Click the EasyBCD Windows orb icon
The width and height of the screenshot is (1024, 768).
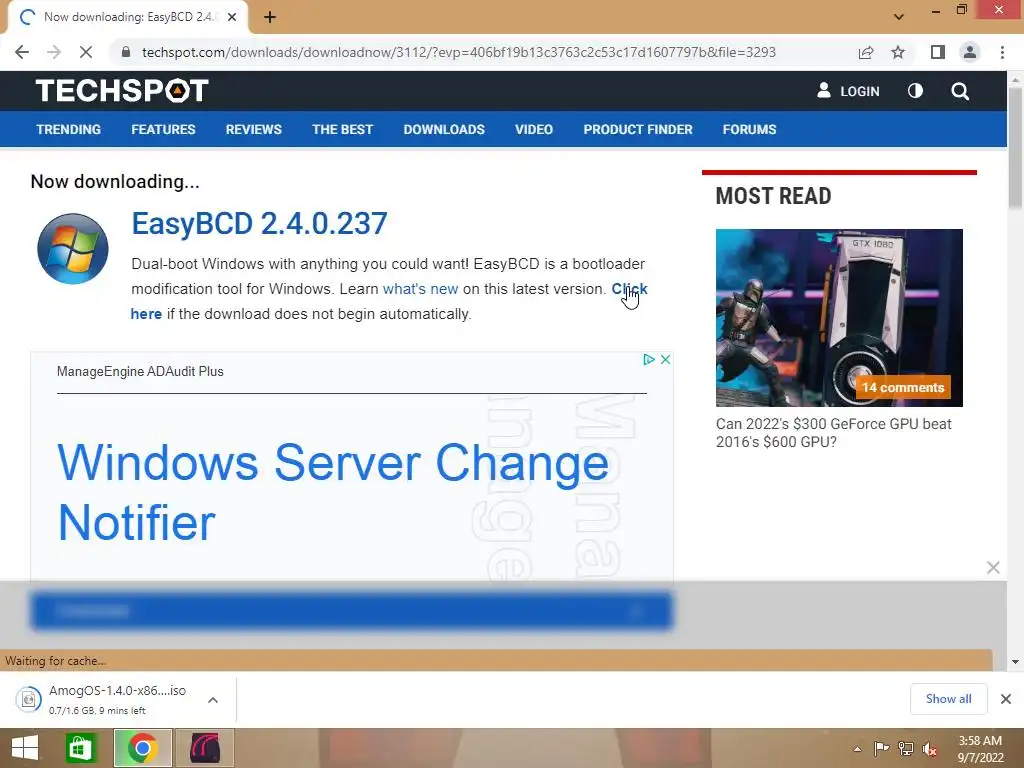[x=72, y=249]
